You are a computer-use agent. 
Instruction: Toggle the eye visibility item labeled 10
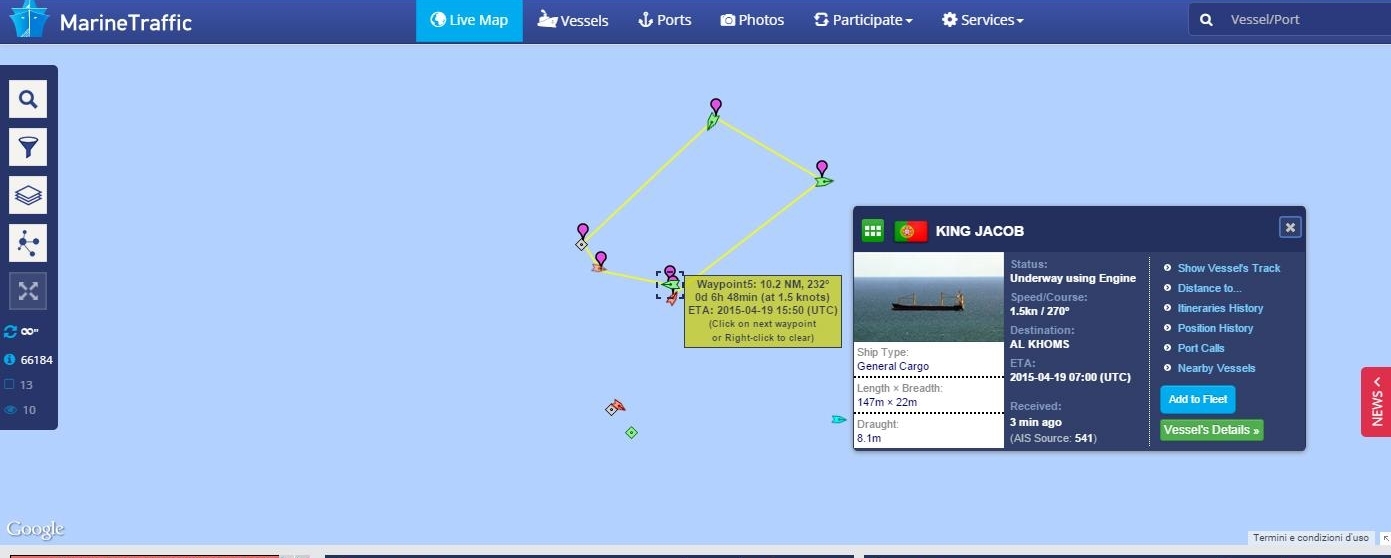coord(20,409)
